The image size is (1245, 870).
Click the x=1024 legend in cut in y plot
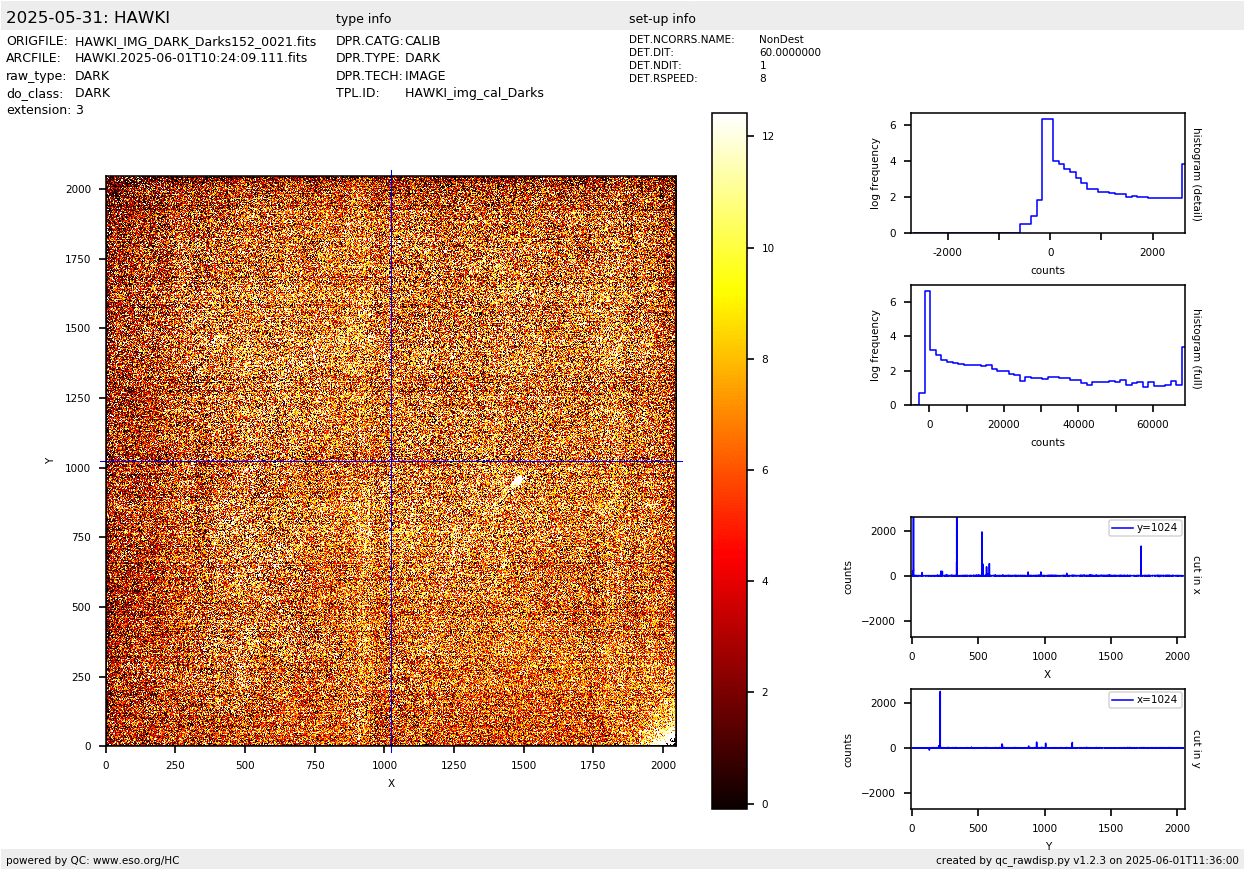(x=1145, y=700)
